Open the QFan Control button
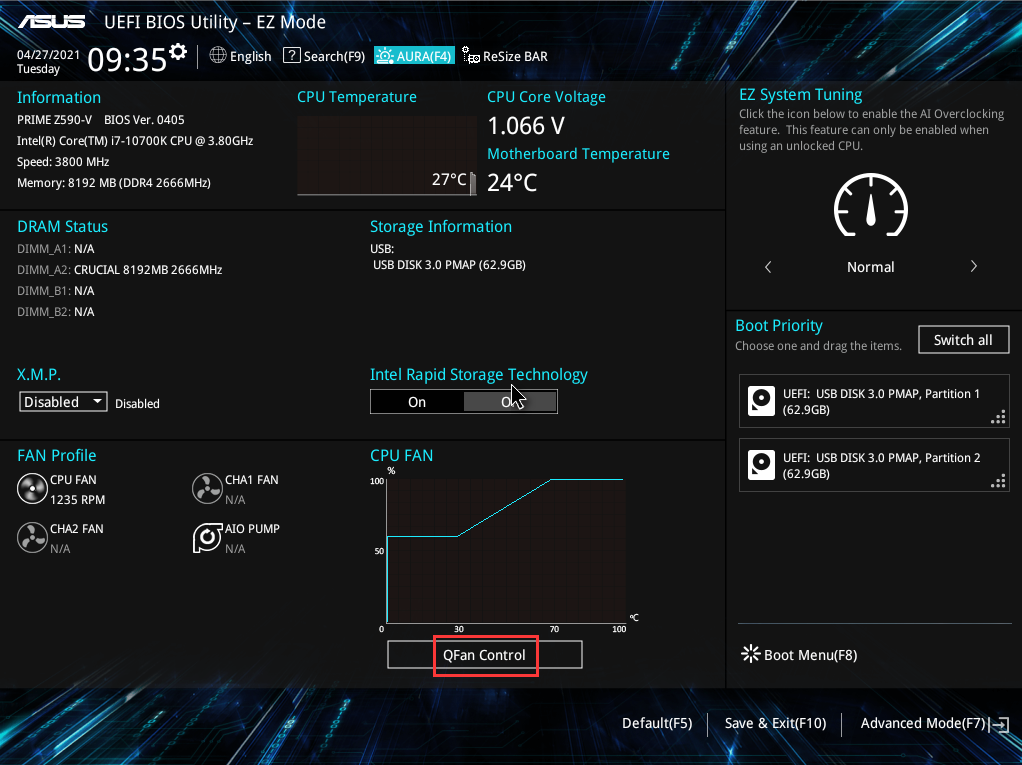Viewport: 1022px width, 765px height. 485,655
